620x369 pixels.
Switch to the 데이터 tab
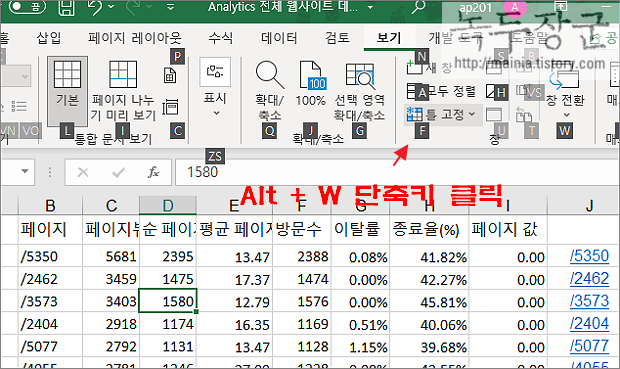click(279, 38)
